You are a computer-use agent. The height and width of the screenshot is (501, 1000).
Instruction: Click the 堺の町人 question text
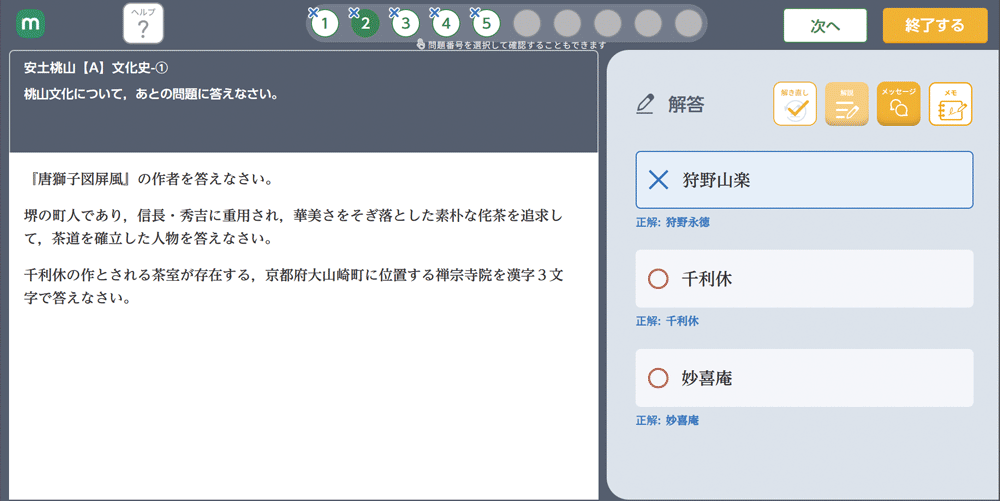(293, 227)
